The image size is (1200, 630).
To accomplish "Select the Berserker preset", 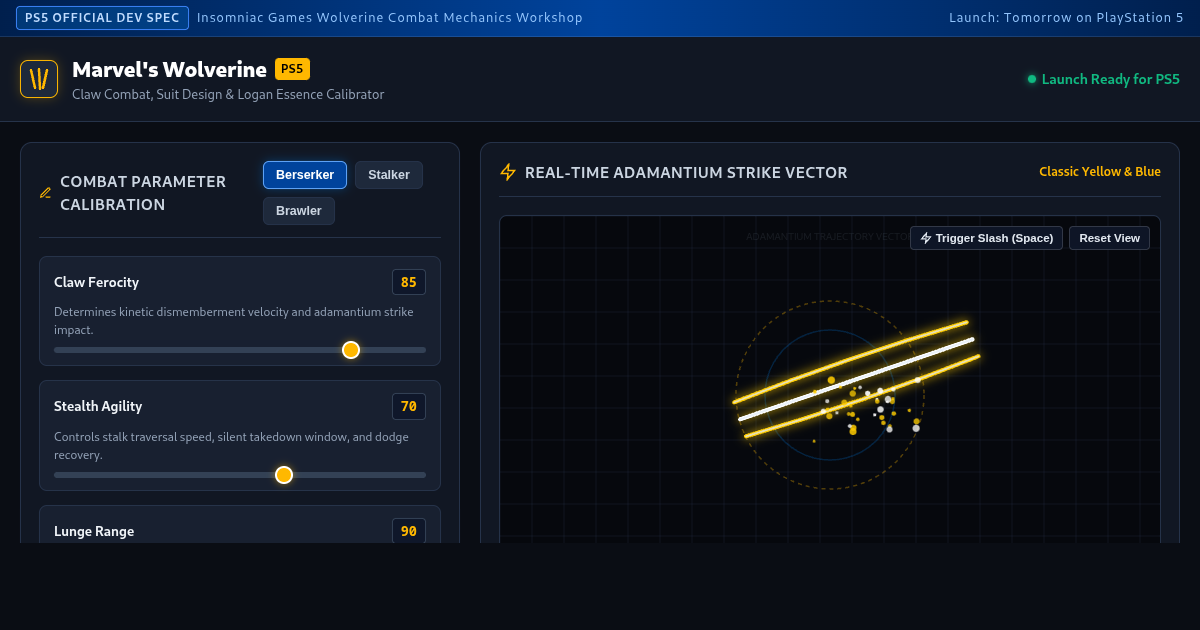I will click(x=305, y=175).
